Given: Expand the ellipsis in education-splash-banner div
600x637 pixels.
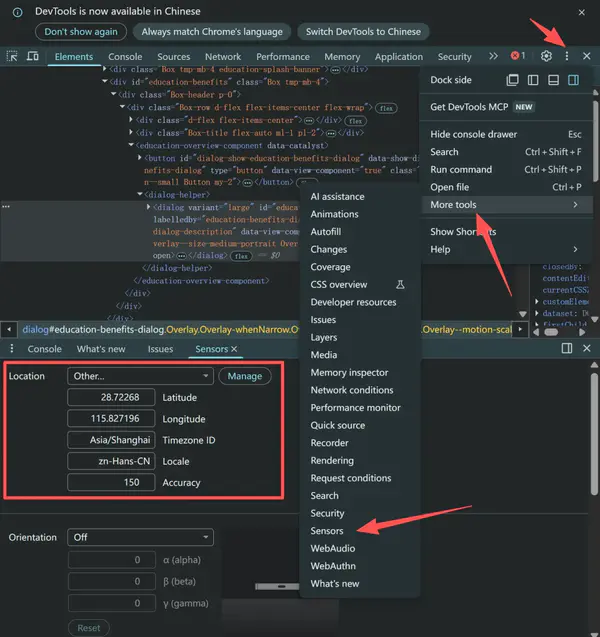Looking at the screenshot, I should [335, 70].
